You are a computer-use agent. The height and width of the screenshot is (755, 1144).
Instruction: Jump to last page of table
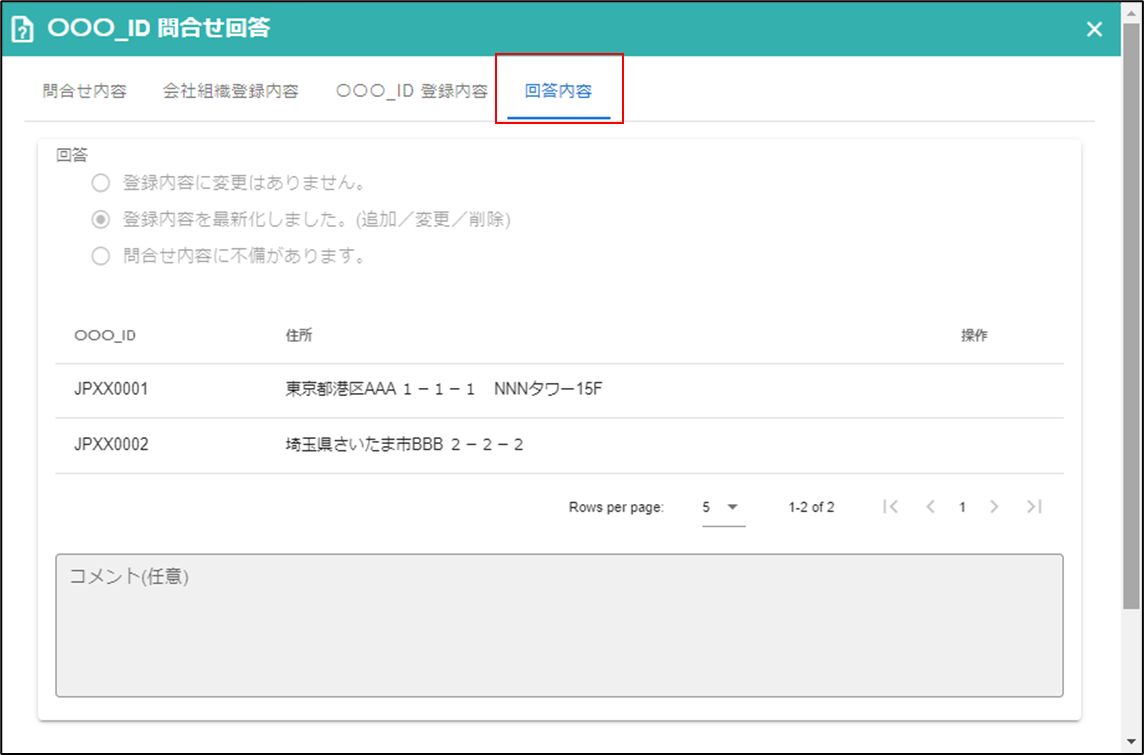tap(1034, 507)
